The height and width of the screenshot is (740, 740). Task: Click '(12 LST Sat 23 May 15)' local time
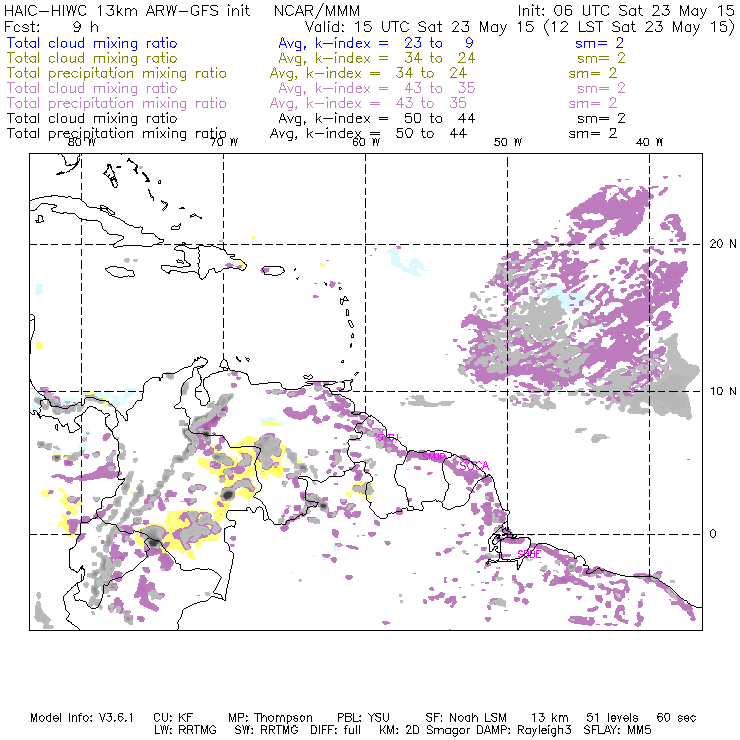639,27
